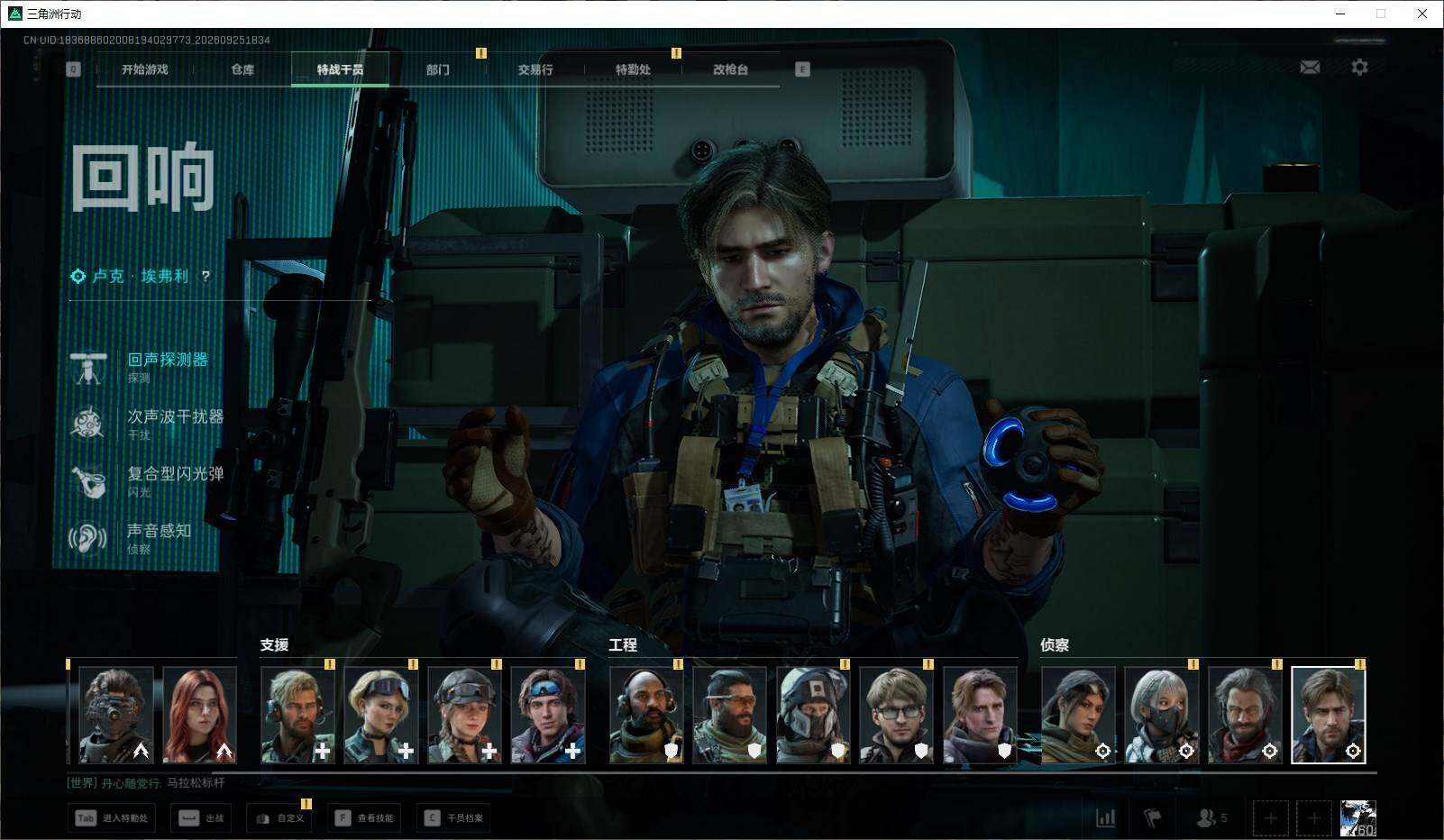Click the 声音感知 skill name
Screen dimensions: 1444x840
[160, 530]
